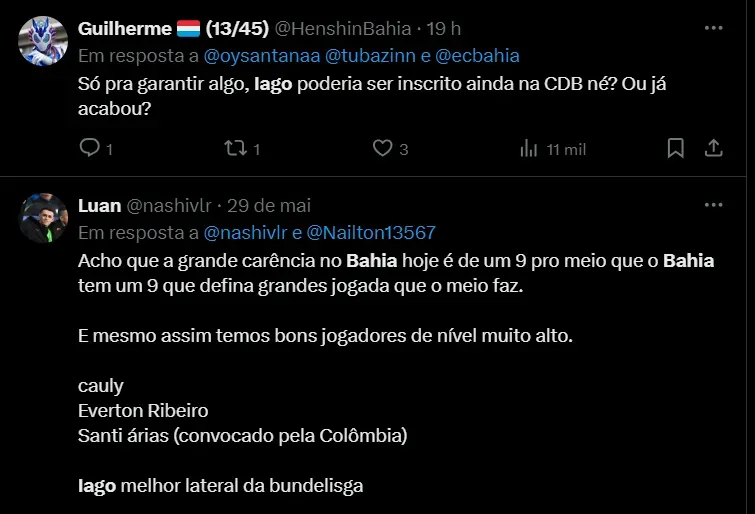
Task: Open Guilherme's profile picture
Action: click(x=43, y=39)
